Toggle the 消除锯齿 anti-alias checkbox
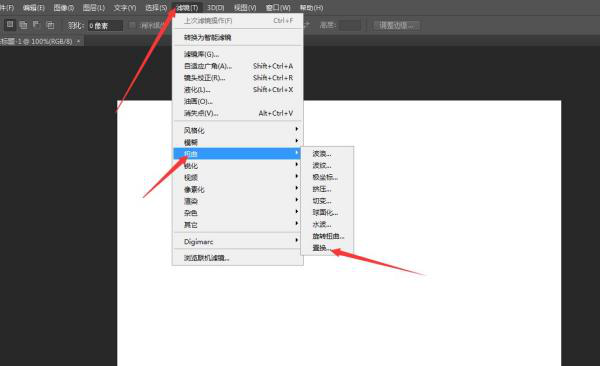Image resolution: width=600 pixels, height=366 pixels. click(x=132, y=25)
